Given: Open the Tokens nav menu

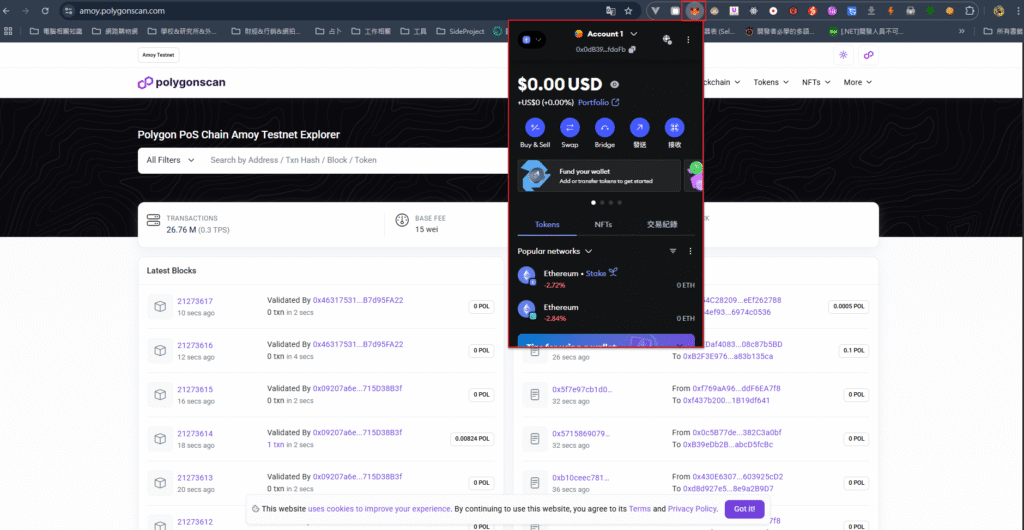Looking at the screenshot, I should pyautogui.click(x=771, y=82).
